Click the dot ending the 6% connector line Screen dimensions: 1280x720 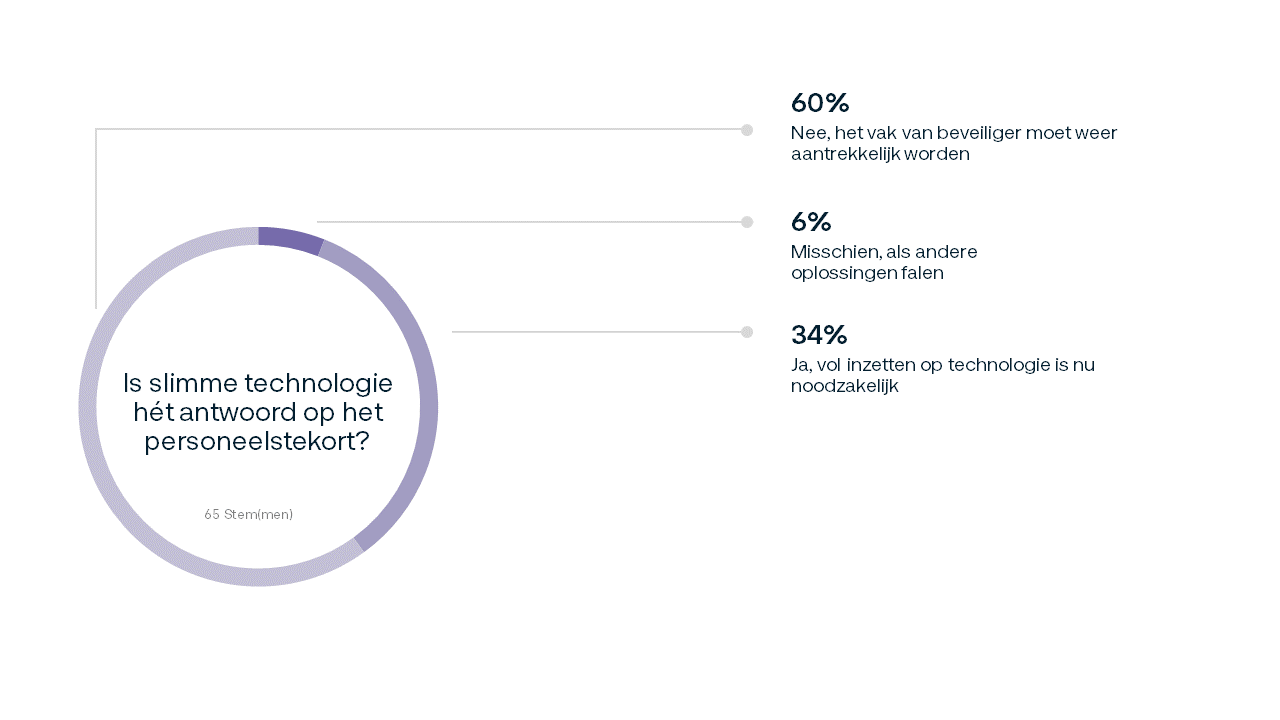pyautogui.click(x=747, y=222)
